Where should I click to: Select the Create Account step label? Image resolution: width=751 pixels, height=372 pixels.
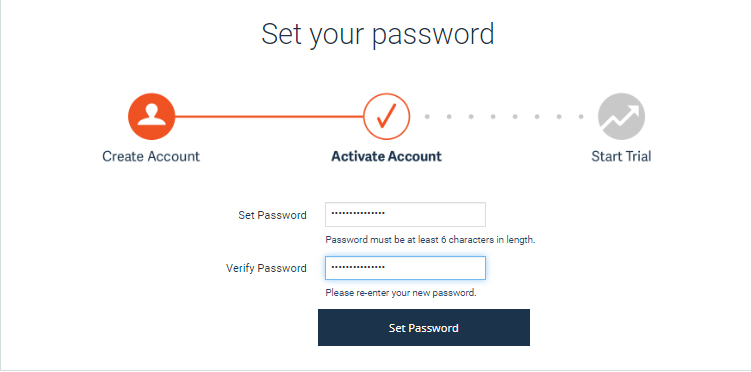151,156
